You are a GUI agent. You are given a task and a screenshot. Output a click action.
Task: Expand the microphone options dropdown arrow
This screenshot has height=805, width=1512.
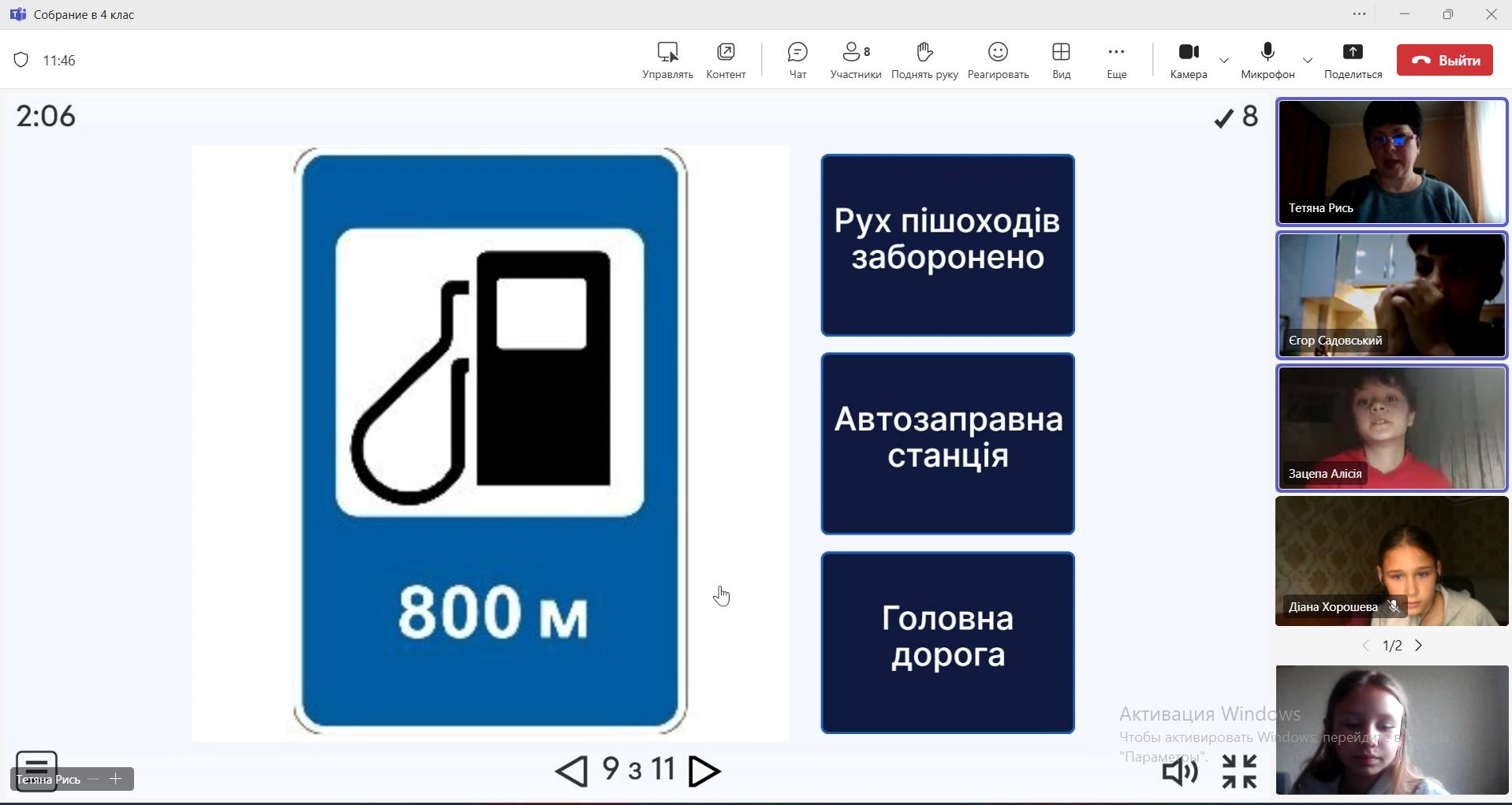(x=1308, y=60)
